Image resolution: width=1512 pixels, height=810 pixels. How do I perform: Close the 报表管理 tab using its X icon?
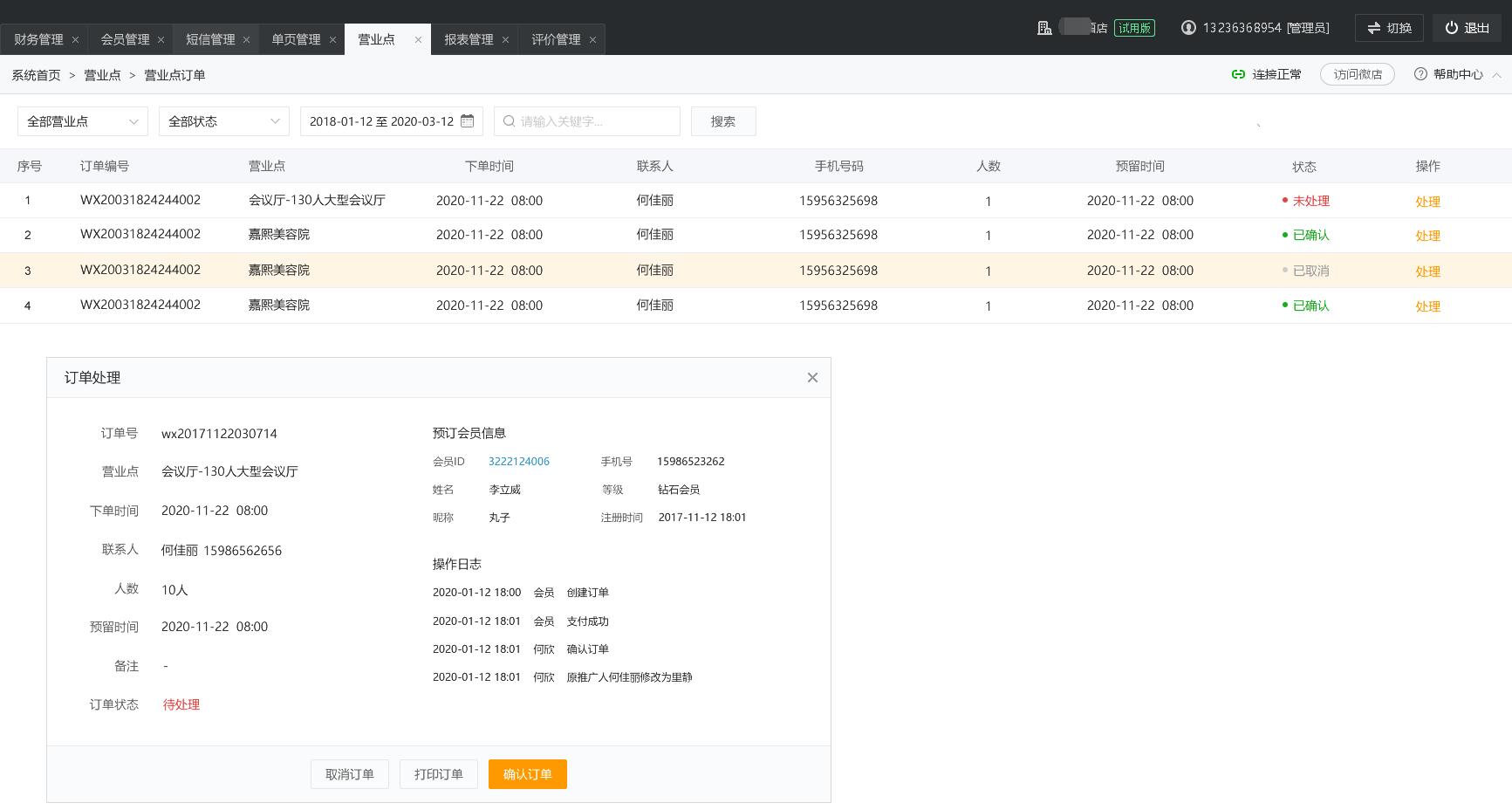click(505, 40)
